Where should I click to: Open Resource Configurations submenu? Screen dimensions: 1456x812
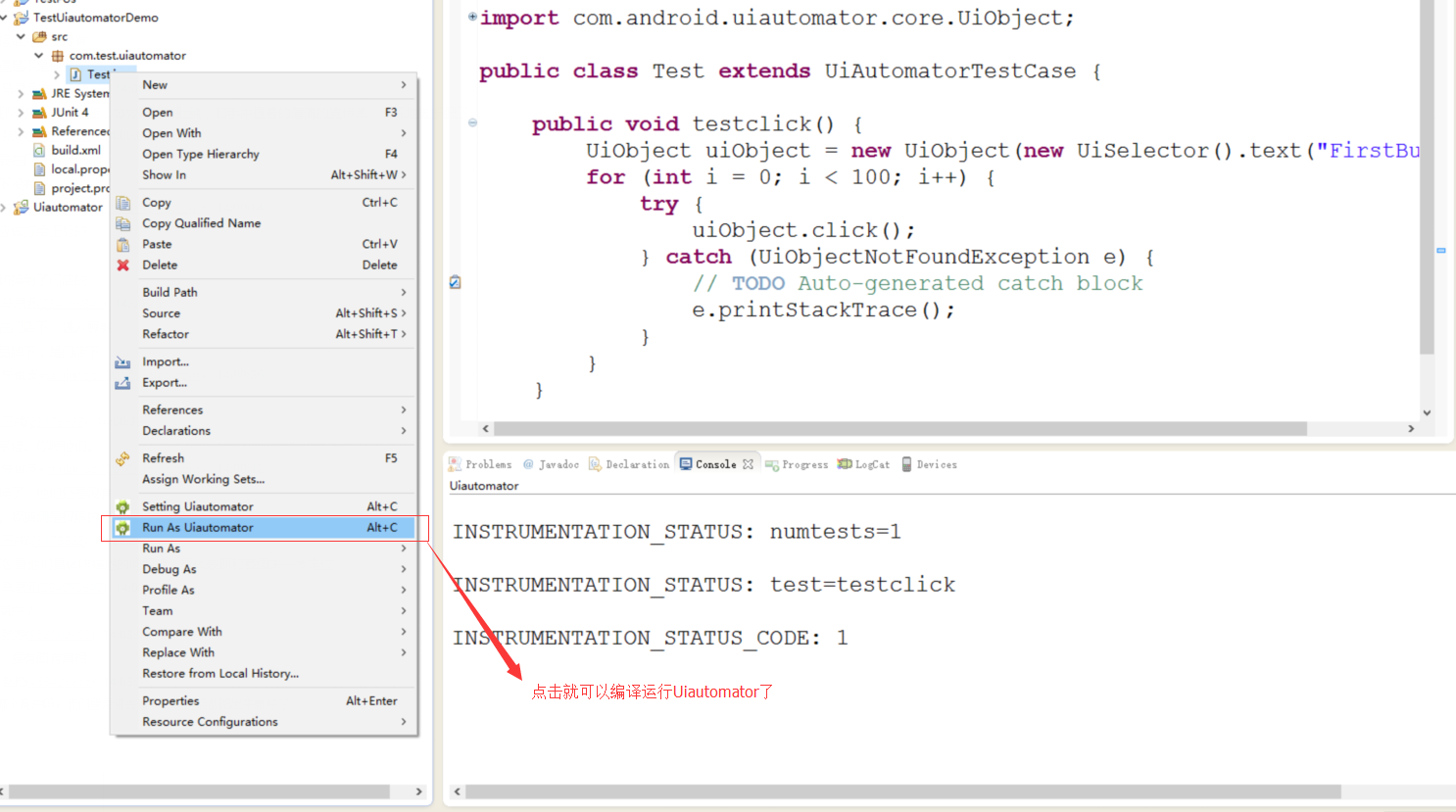click(264, 722)
